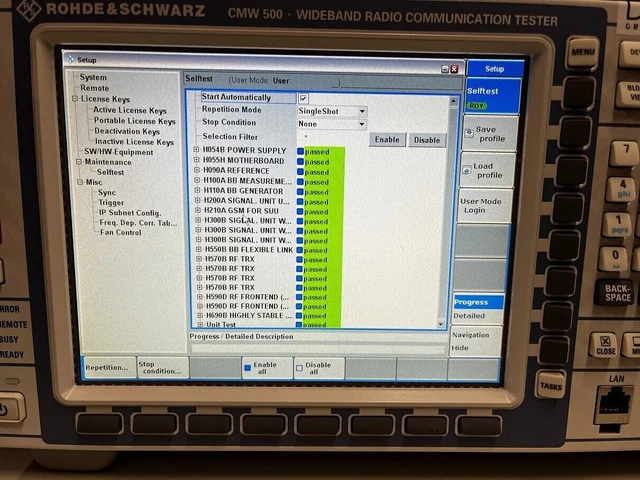Expand the H090A REFERENCE test node
This screenshot has width=640, height=480.
click(x=197, y=170)
